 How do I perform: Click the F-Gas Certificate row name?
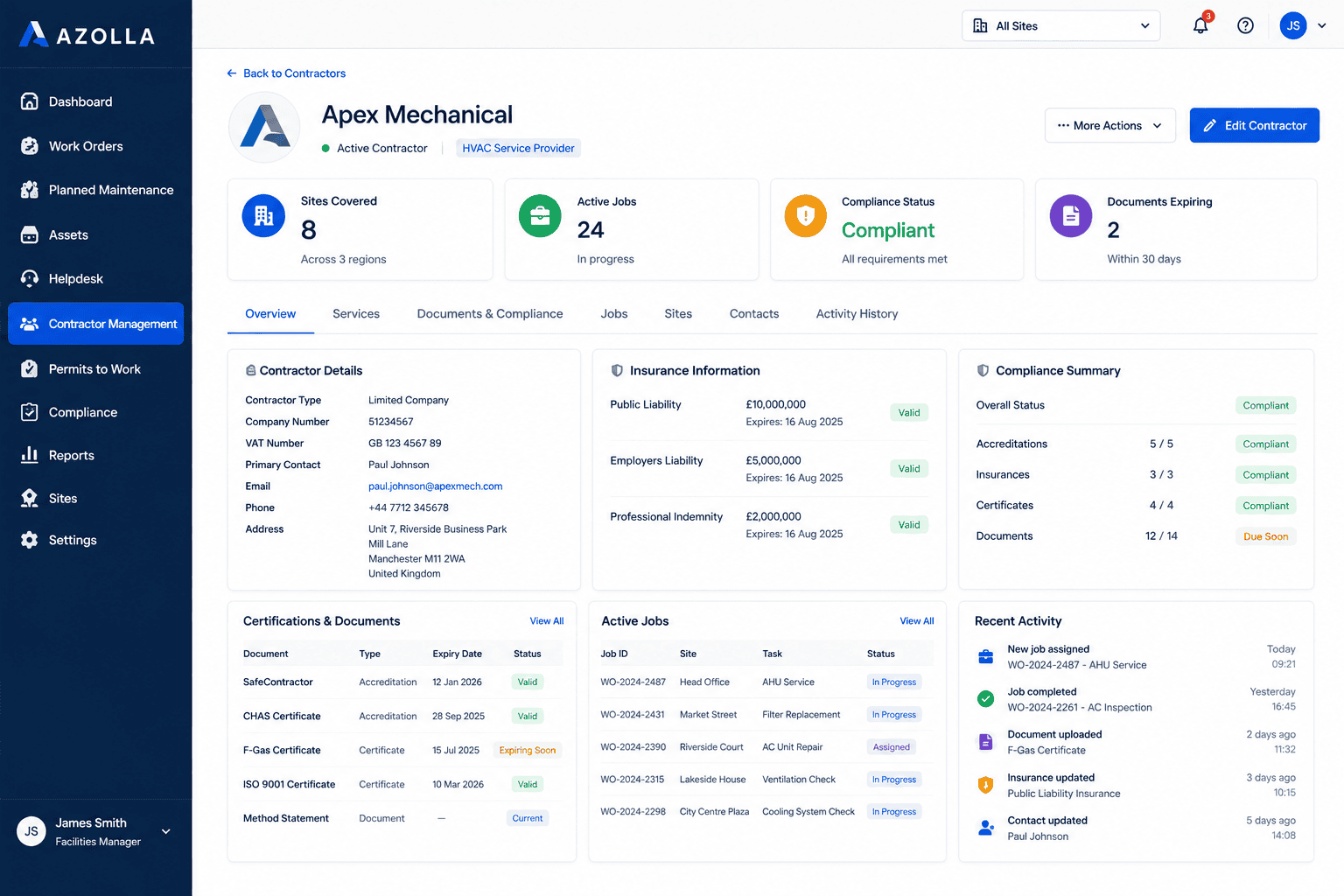coord(282,750)
